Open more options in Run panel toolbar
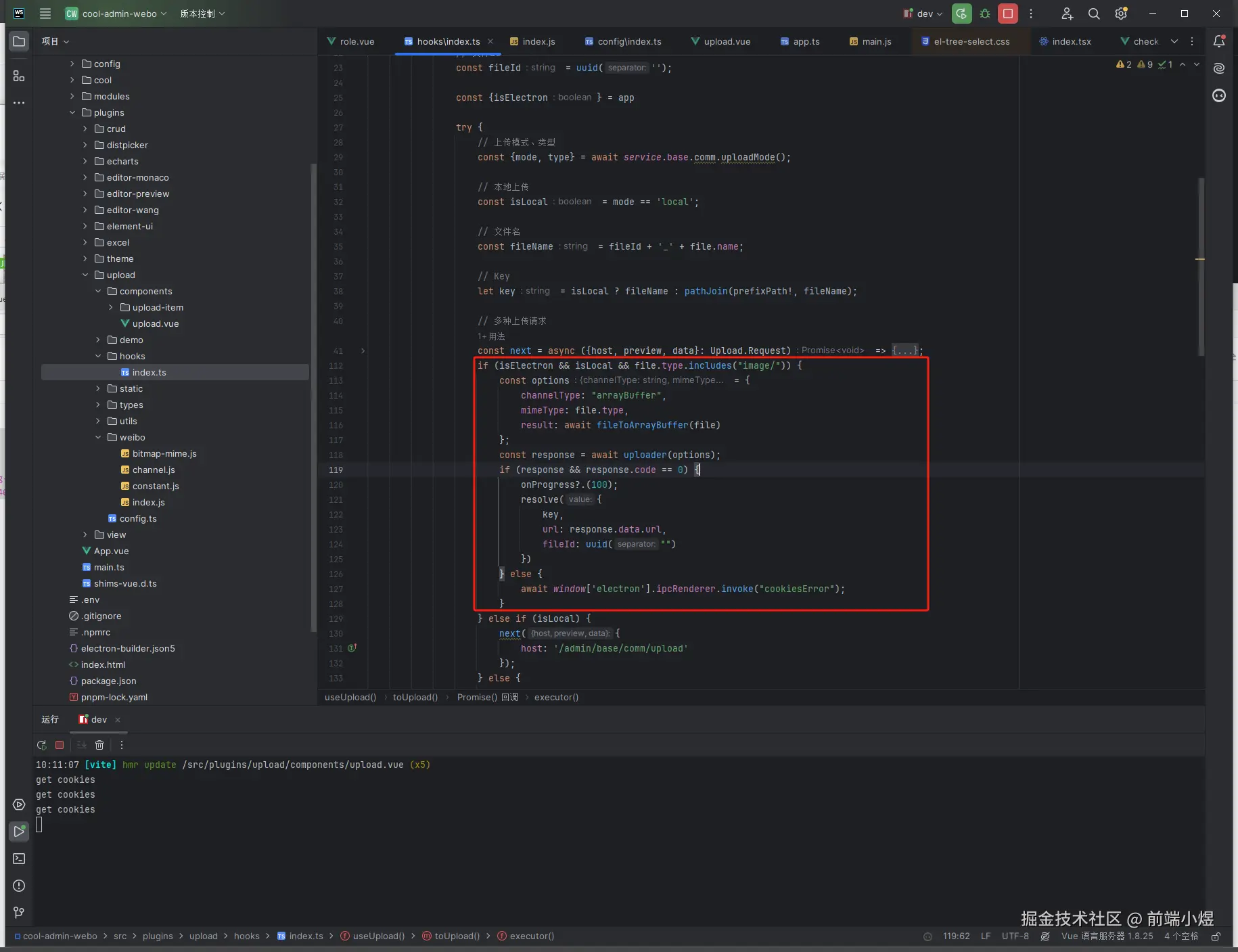The height and width of the screenshot is (952, 1238). click(122, 745)
